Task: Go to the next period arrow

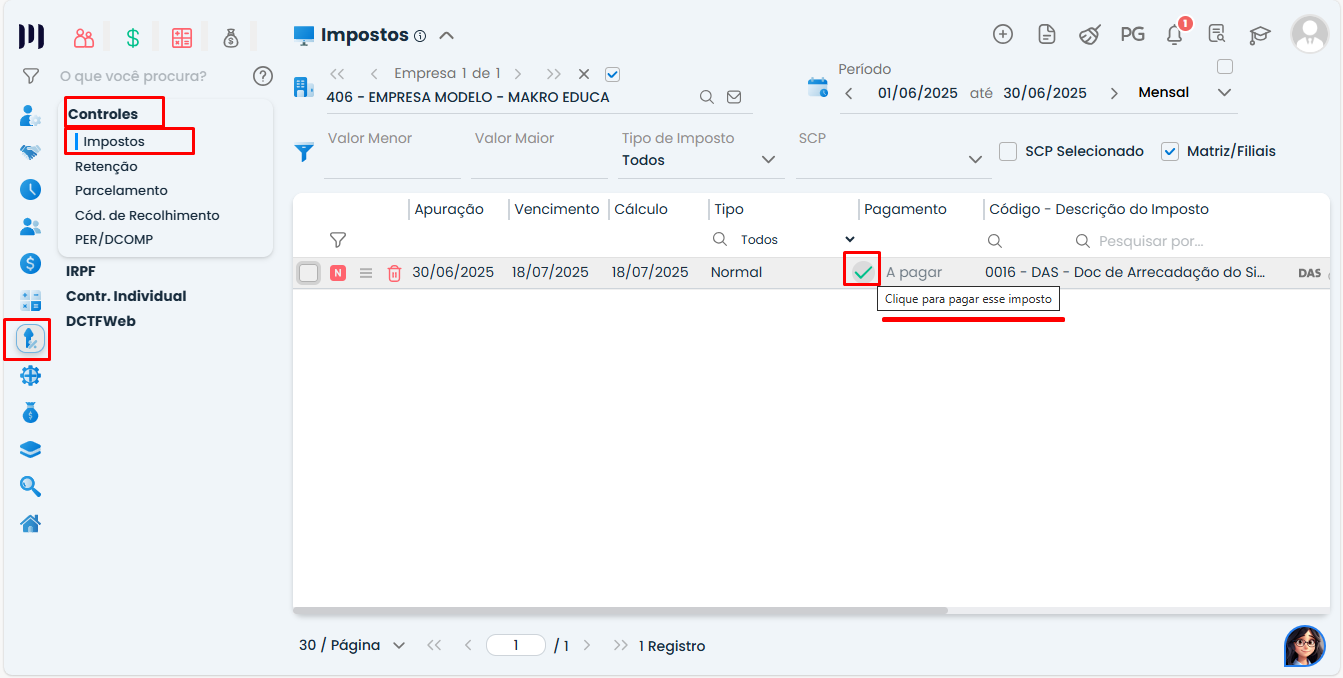Action: click(1114, 93)
